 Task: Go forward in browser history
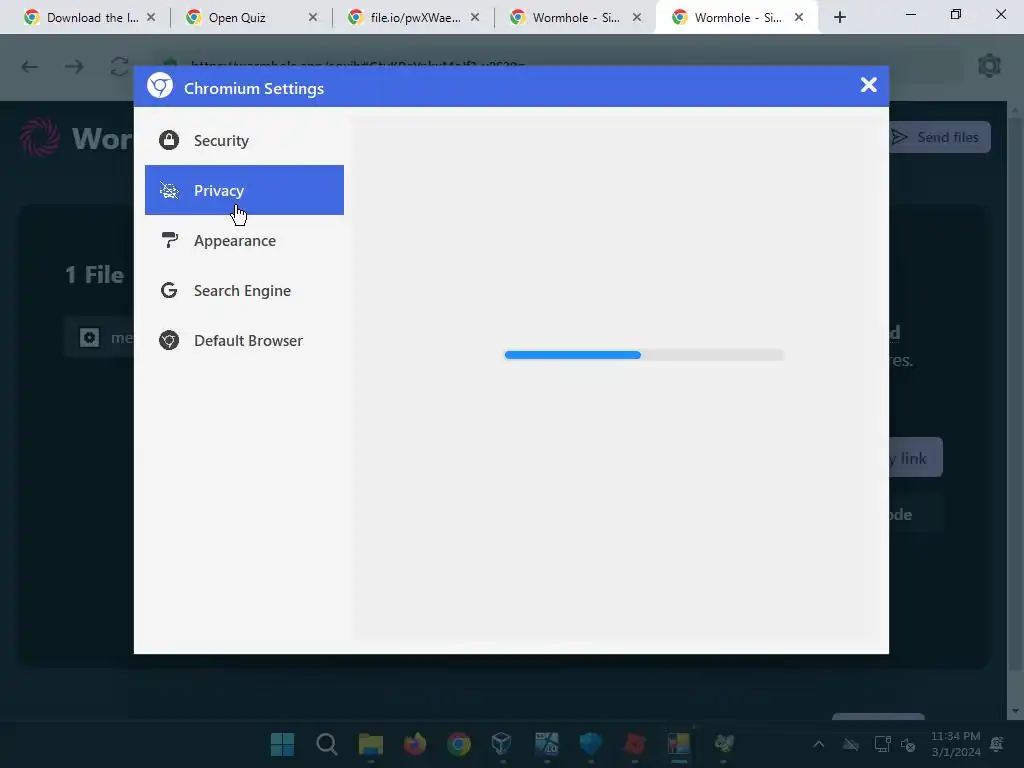point(74,67)
